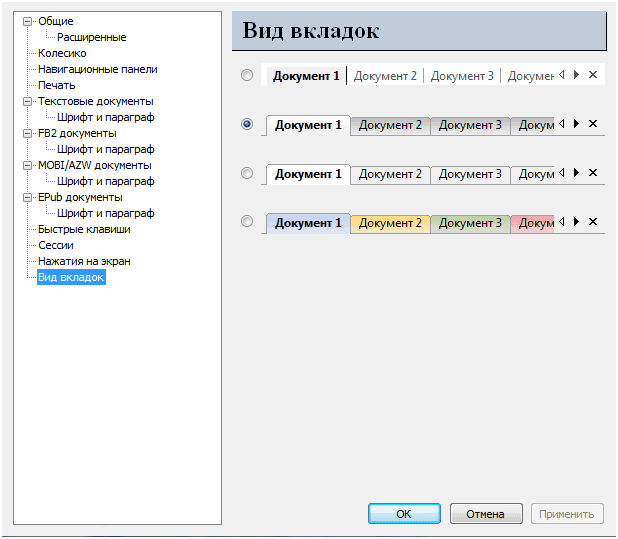This screenshot has height=539, width=618.
Task: Click blue Документ 1 tab in colored preview
Action: click(308, 223)
